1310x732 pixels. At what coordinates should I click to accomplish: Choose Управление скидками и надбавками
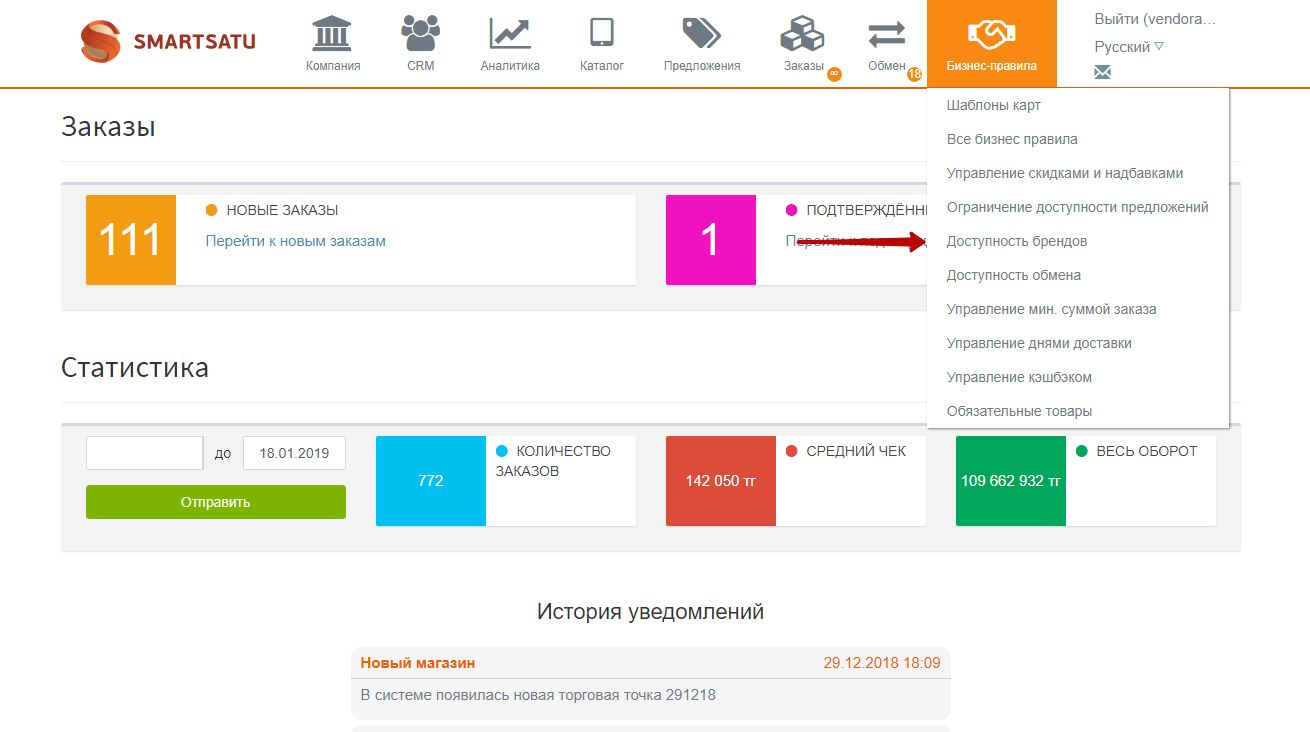pyautogui.click(x=1064, y=173)
